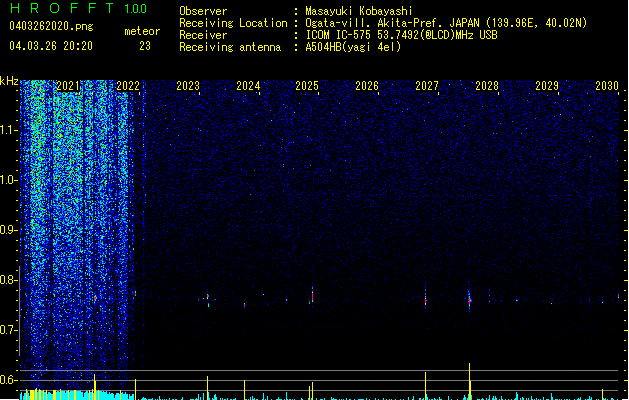
Task: Select observer name Masayuki Kobayashi
Action: pyautogui.click(x=359, y=11)
